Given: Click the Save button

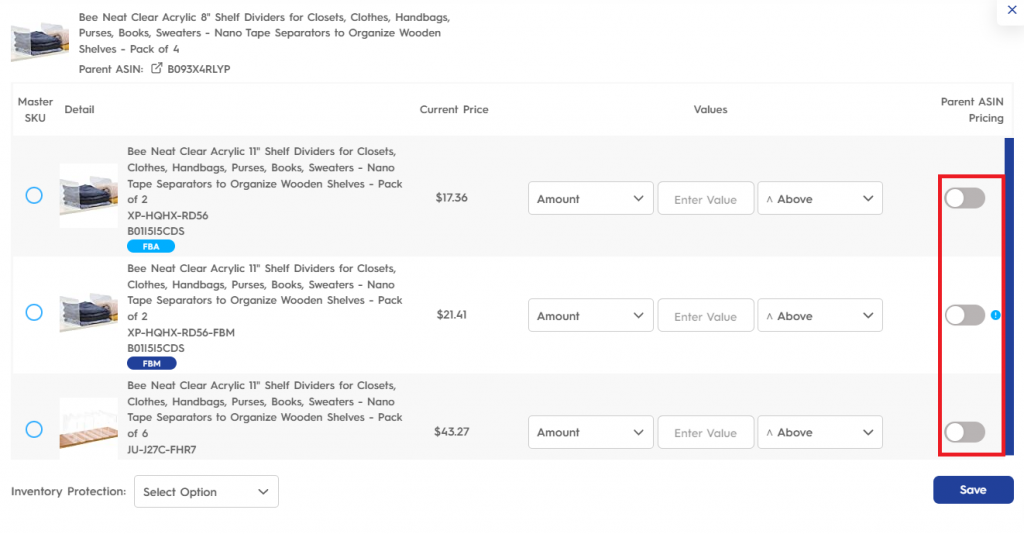Looking at the screenshot, I should point(973,490).
